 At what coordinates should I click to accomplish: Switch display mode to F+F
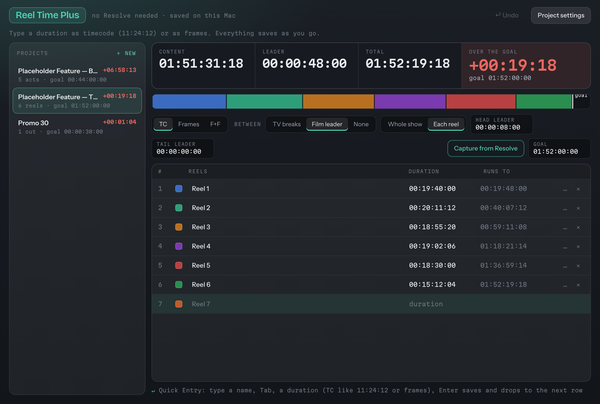[x=215, y=124]
